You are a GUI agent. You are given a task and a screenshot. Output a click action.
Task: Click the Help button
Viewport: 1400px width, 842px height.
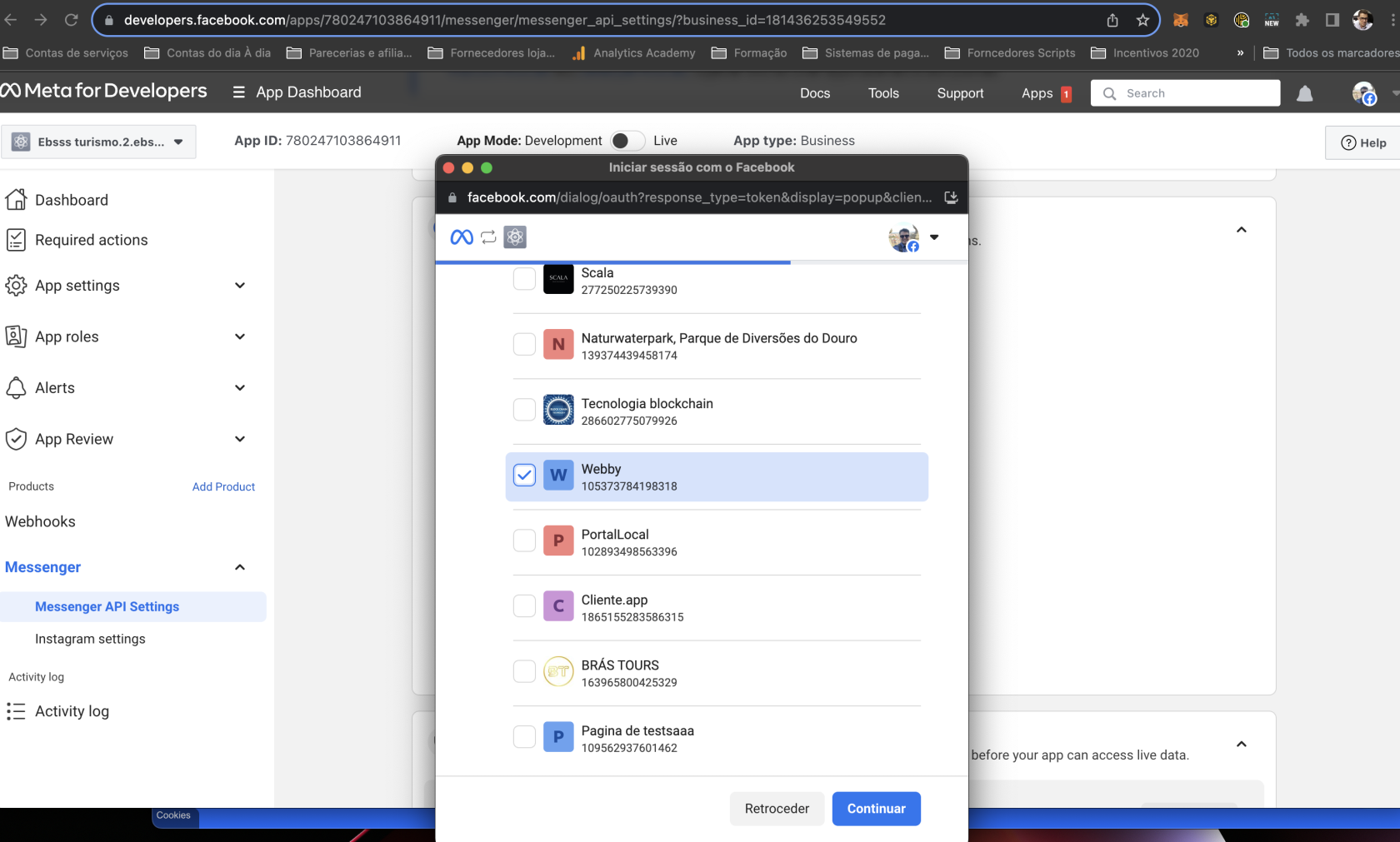tap(1363, 142)
